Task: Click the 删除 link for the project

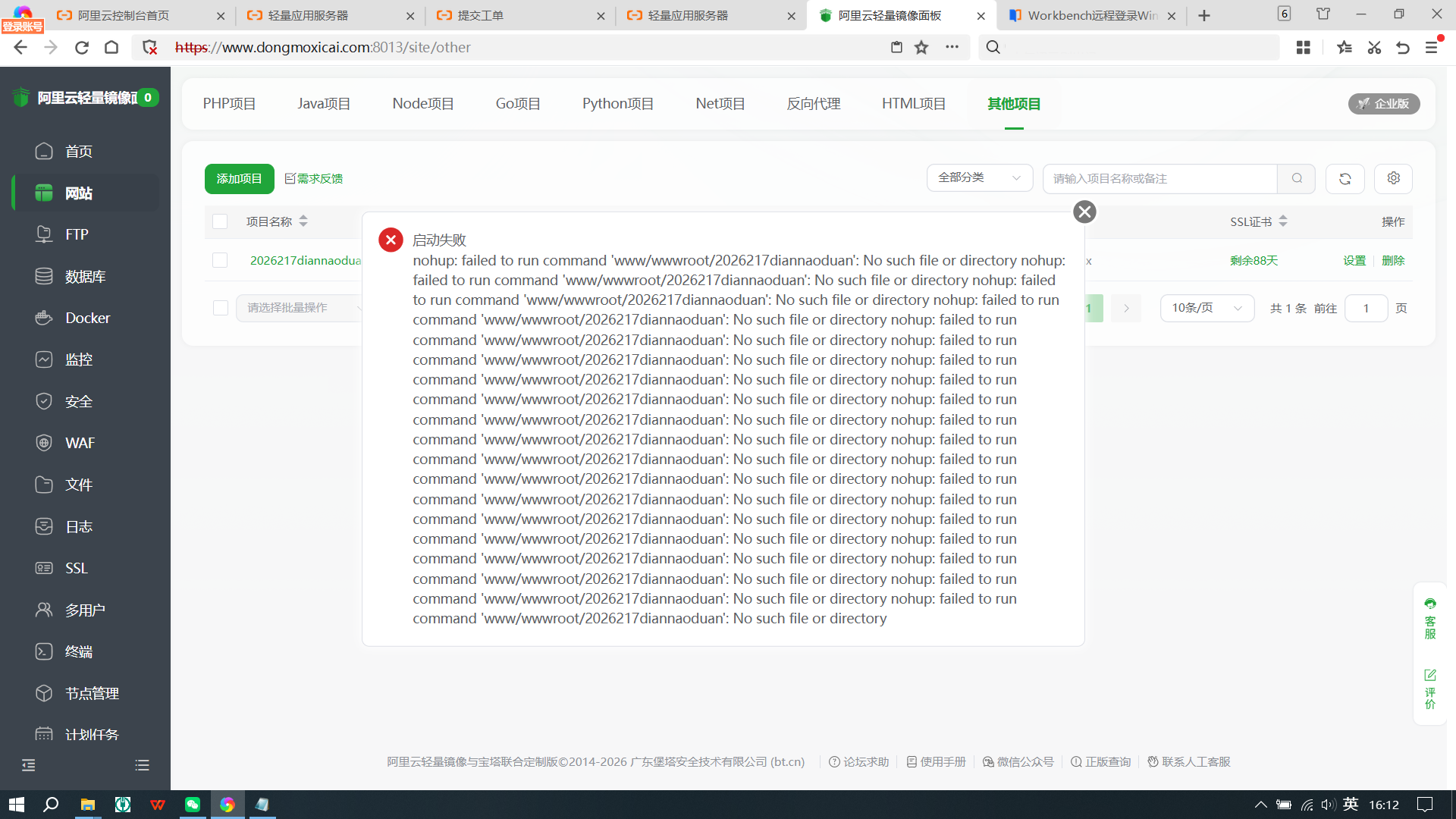Action: coord(1393,261)
